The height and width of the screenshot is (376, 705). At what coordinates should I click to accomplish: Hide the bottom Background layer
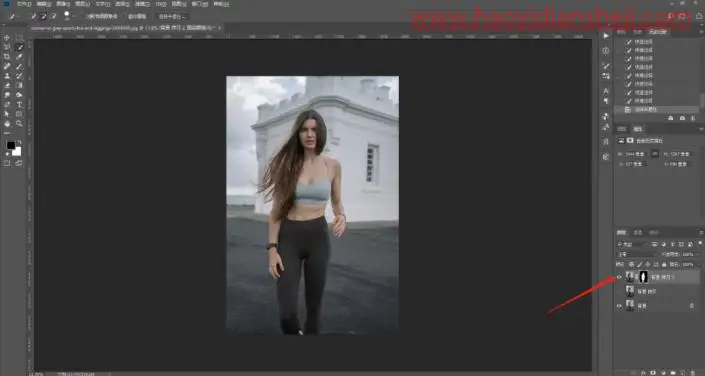tap(619, 306)
